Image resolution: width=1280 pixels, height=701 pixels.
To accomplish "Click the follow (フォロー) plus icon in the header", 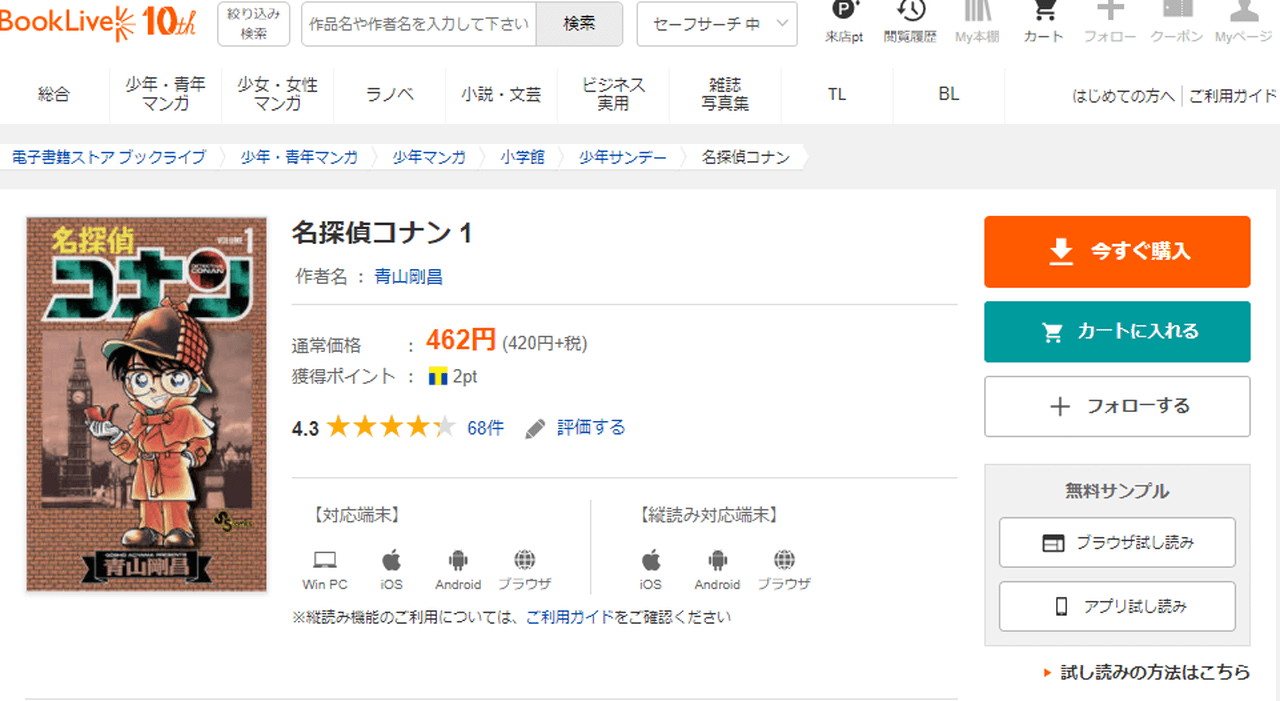I will coord(1110,18).
